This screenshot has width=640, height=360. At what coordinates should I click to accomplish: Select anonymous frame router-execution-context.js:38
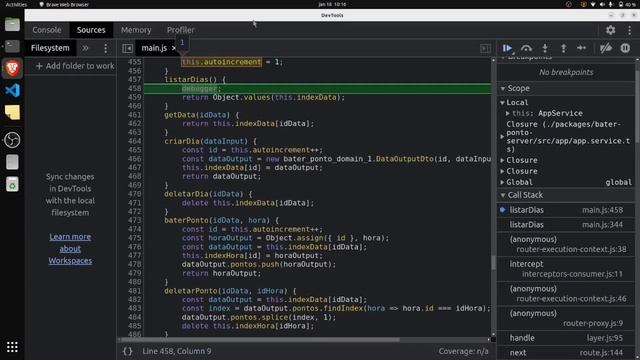[566, 244]
